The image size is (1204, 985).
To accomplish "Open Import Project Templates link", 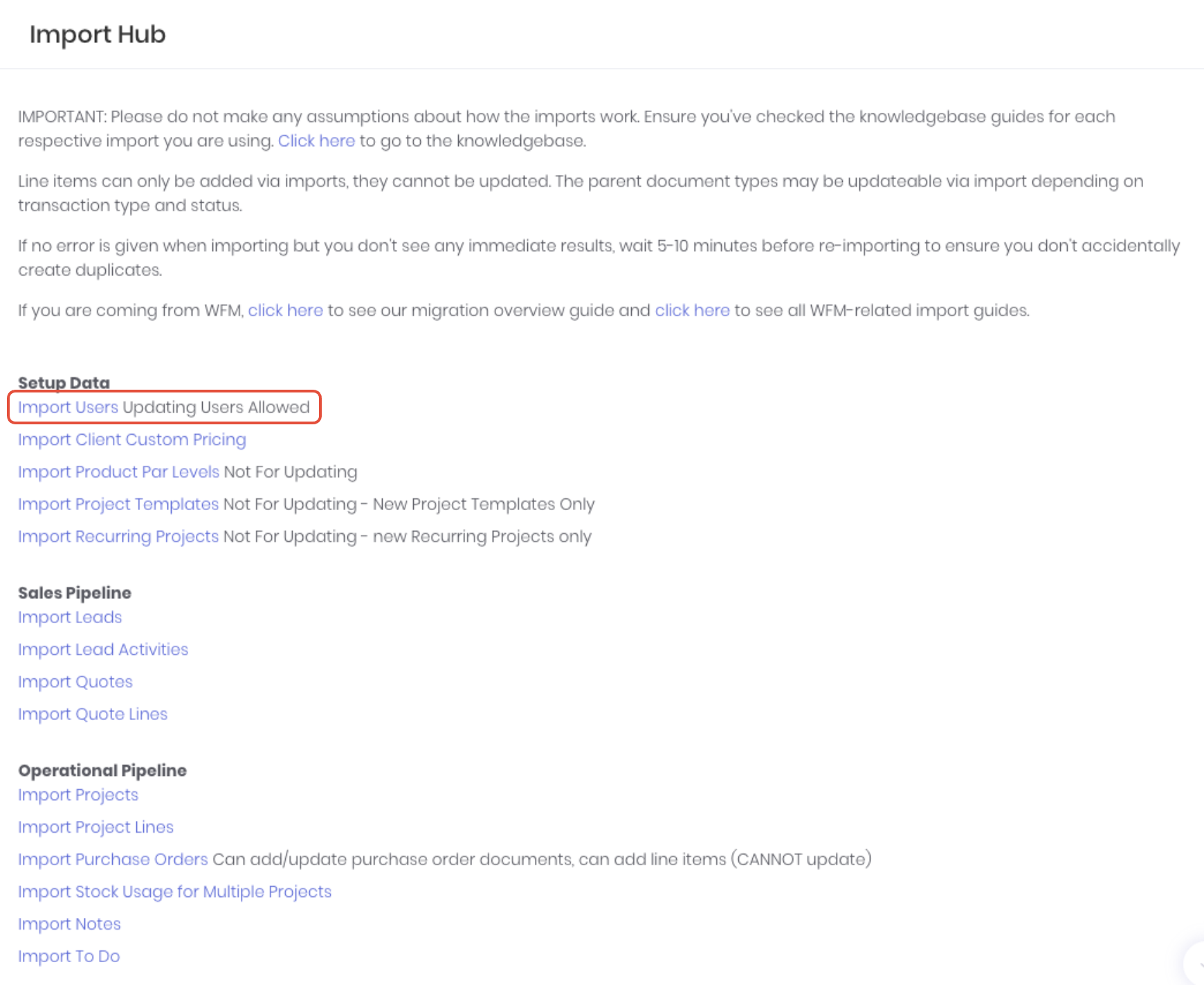I will click(x=118, y=505).
